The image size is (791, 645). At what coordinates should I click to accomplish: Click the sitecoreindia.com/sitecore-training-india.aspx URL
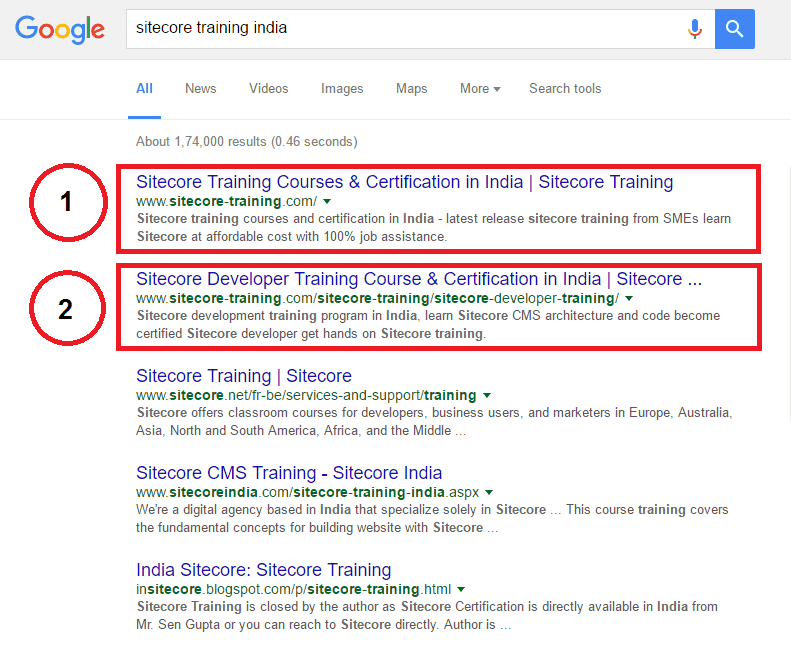click(x=308, y=492)
